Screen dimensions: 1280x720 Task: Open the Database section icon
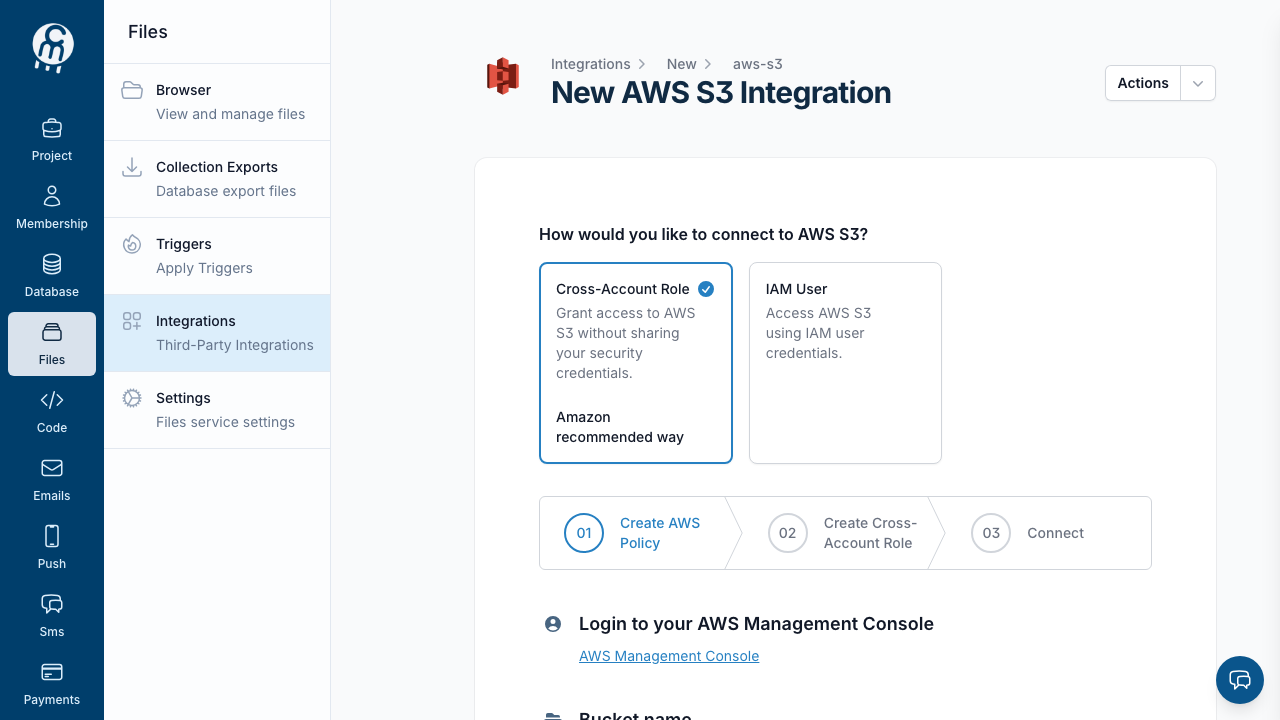(52, 264)
